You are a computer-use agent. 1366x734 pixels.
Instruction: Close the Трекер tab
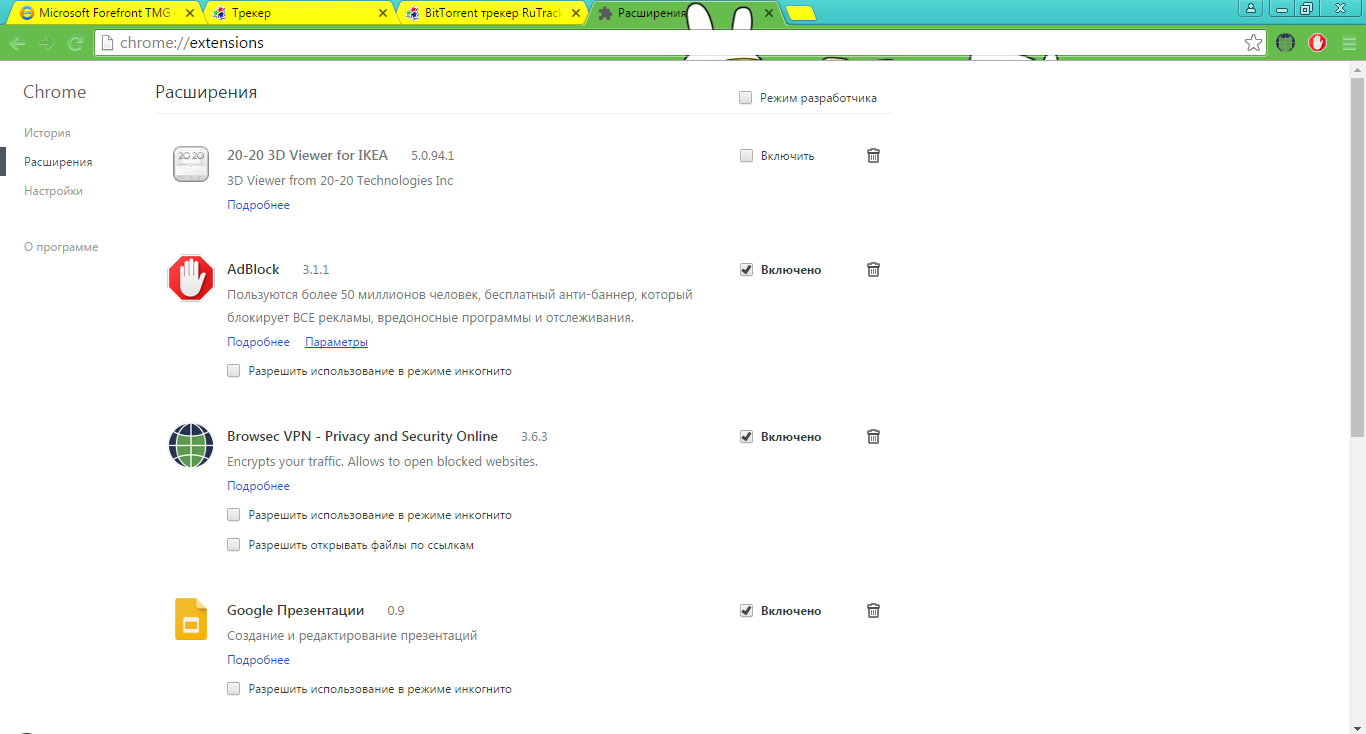point(383,14)
